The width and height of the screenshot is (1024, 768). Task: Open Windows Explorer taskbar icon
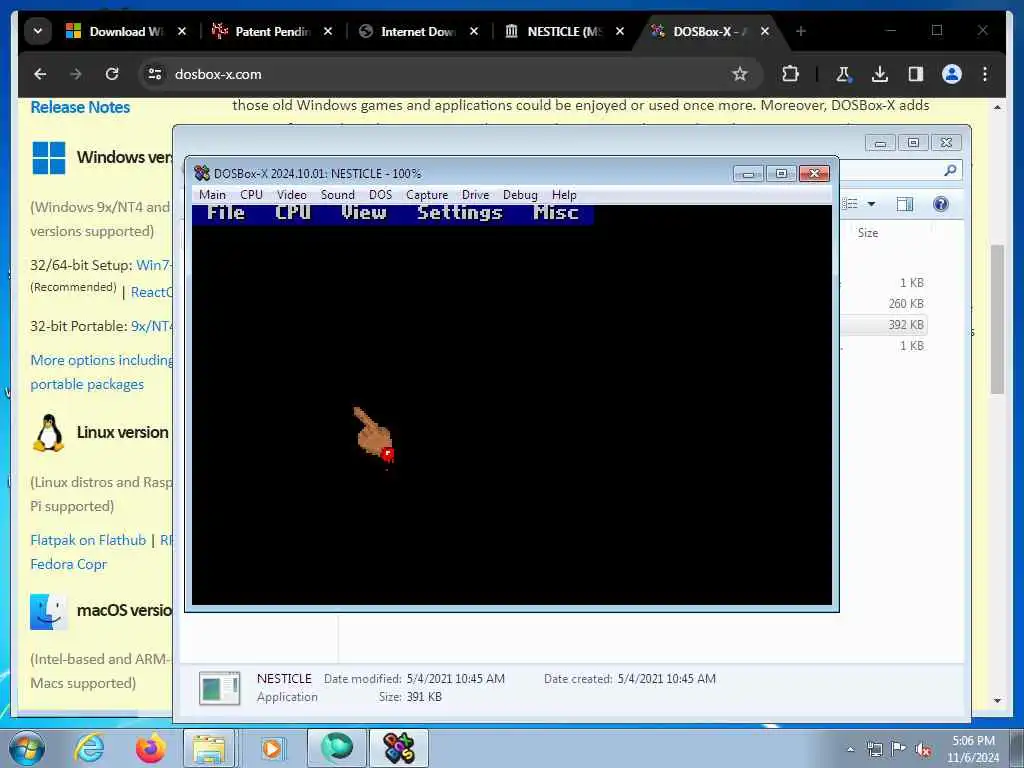[x=209, y=748]
